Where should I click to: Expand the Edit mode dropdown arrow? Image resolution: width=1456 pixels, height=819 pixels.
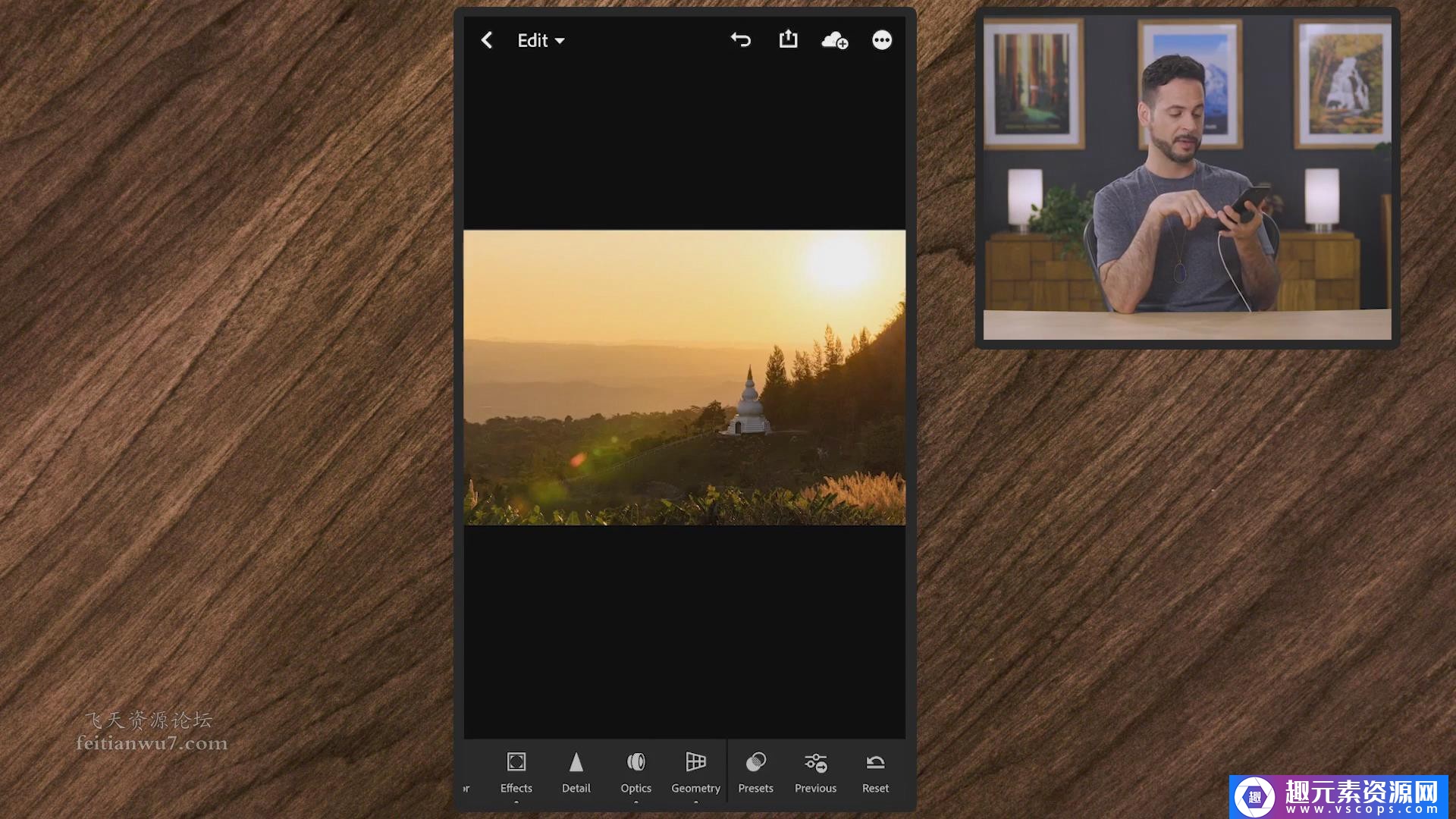[560, 41]
